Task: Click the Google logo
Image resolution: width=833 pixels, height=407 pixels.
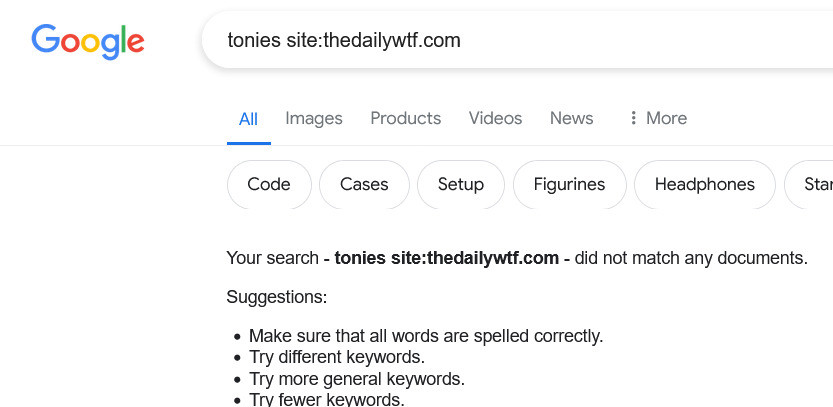Action: point(88,40)
